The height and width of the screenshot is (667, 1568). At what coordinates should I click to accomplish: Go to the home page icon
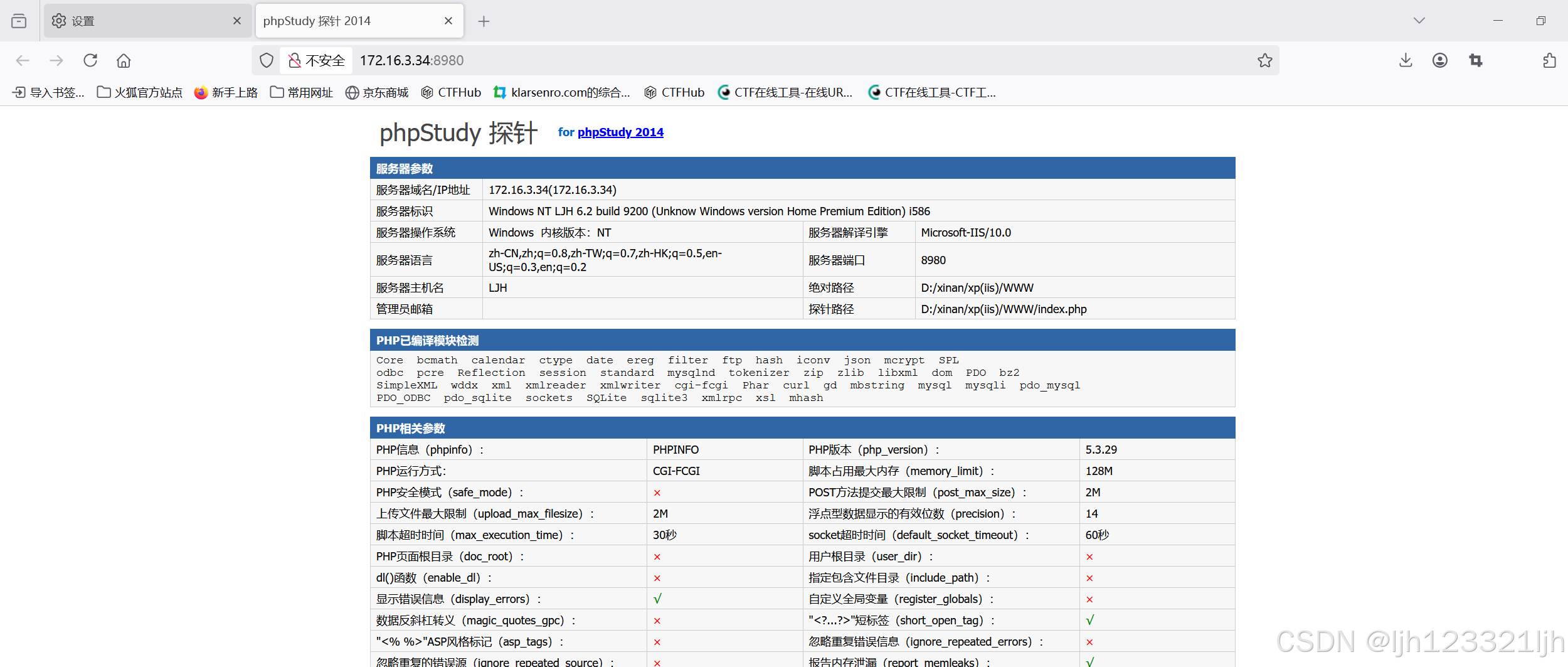click(x=124, y=60)
